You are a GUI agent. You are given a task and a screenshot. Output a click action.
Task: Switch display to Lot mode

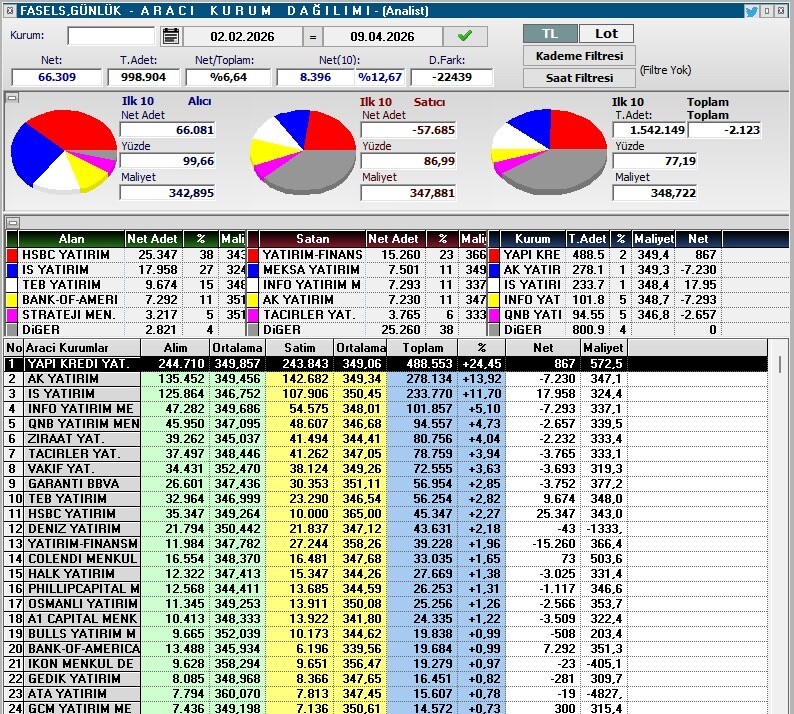tap(606, 34)
